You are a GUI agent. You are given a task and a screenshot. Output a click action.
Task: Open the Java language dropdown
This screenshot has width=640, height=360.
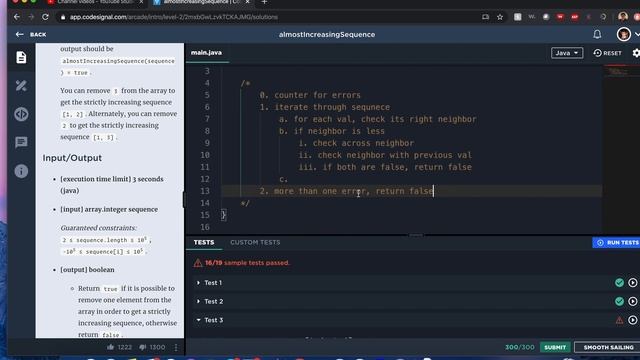tap(567, 53)
